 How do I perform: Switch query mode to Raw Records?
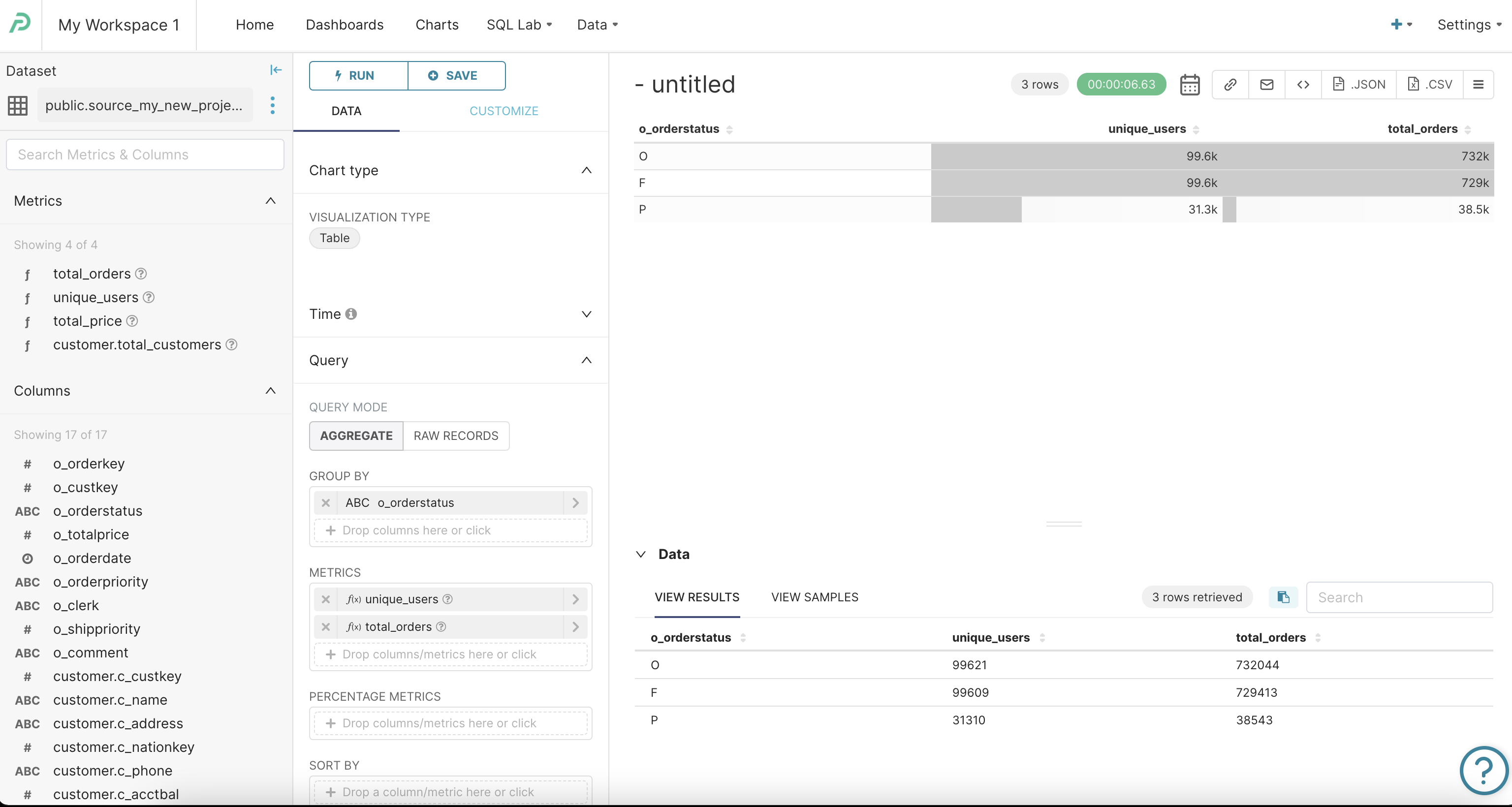pos(455,435)
